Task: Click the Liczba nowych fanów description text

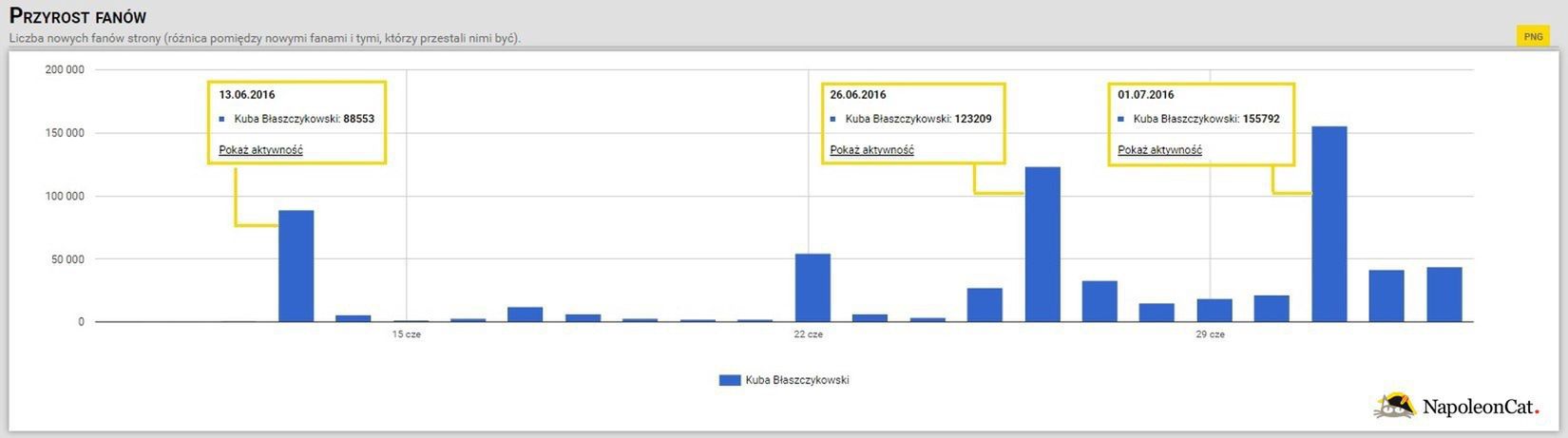Action: [x=265, y=39]
